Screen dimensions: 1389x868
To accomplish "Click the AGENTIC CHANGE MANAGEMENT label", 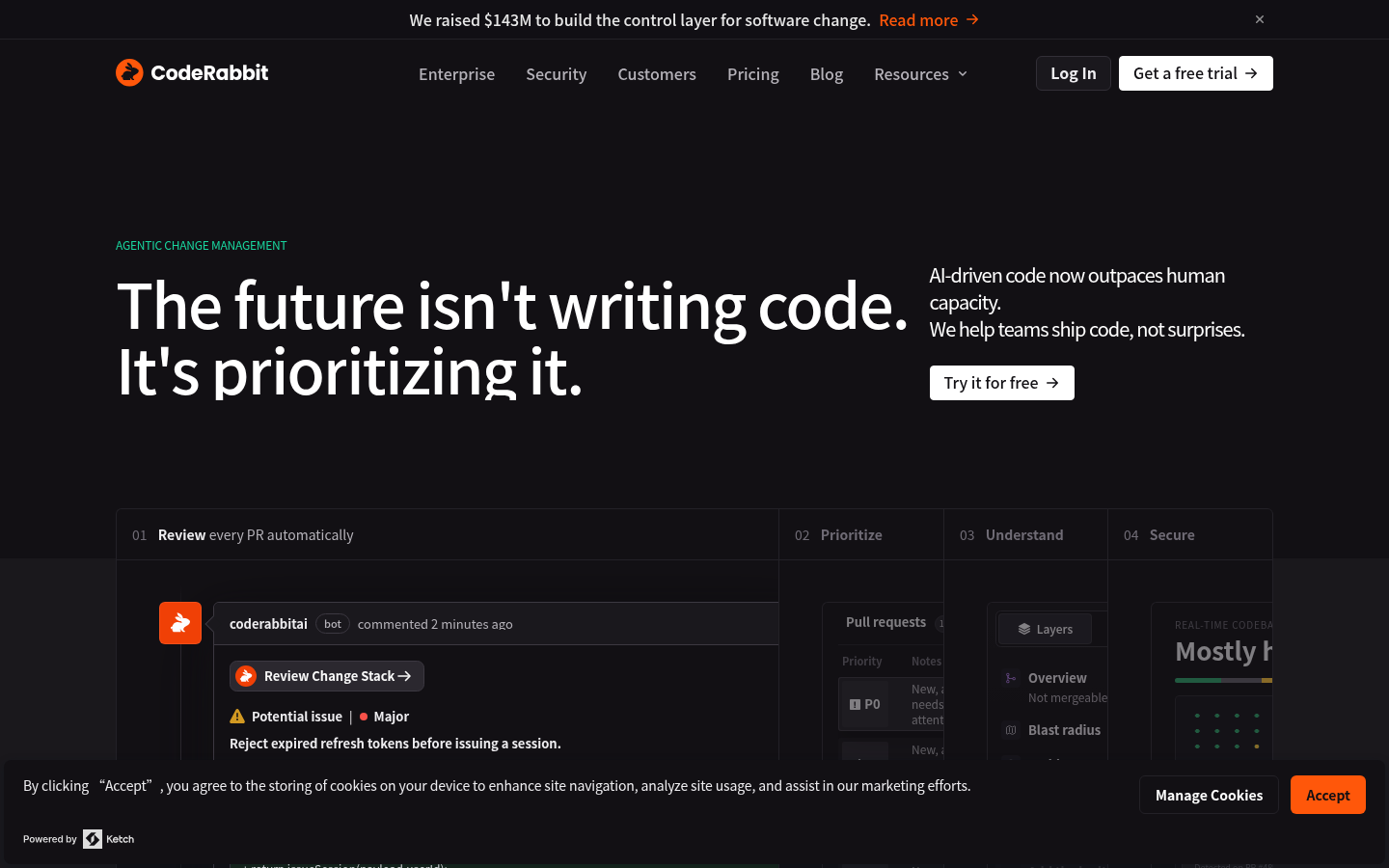I will tap(202, 246).
